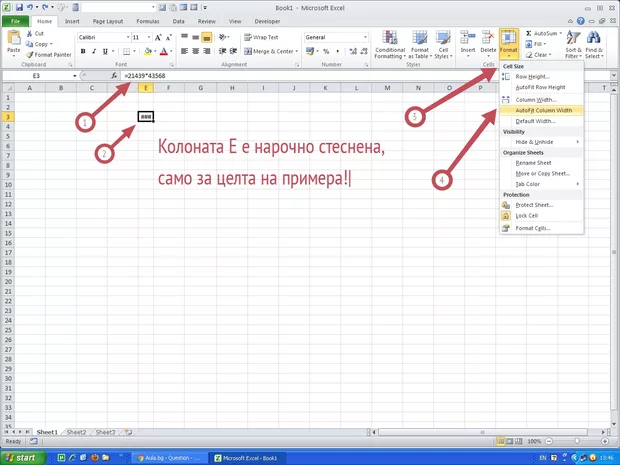
Task: Open the General number format dropdown
Action: 365,37
